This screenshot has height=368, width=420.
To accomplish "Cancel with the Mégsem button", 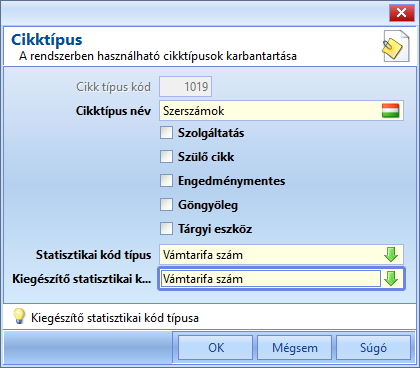I will pyautogui.click(x=295, y=348).
